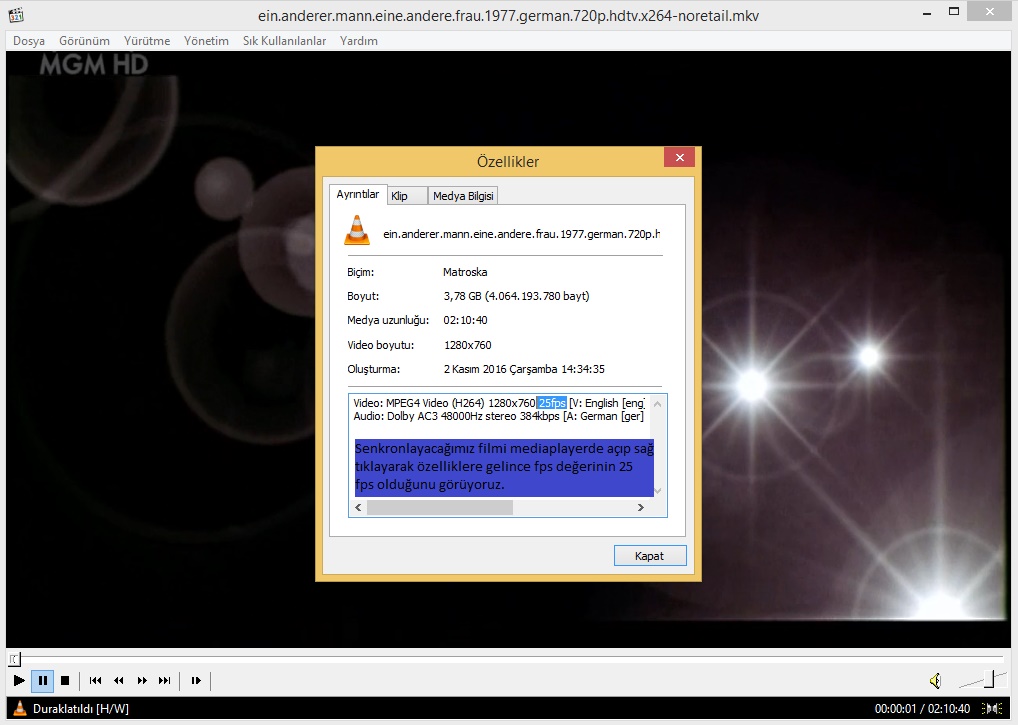1018x725 pixels.
Task: Click the media length value 02:10:40 in Özellikler
Action: (466, 320)
